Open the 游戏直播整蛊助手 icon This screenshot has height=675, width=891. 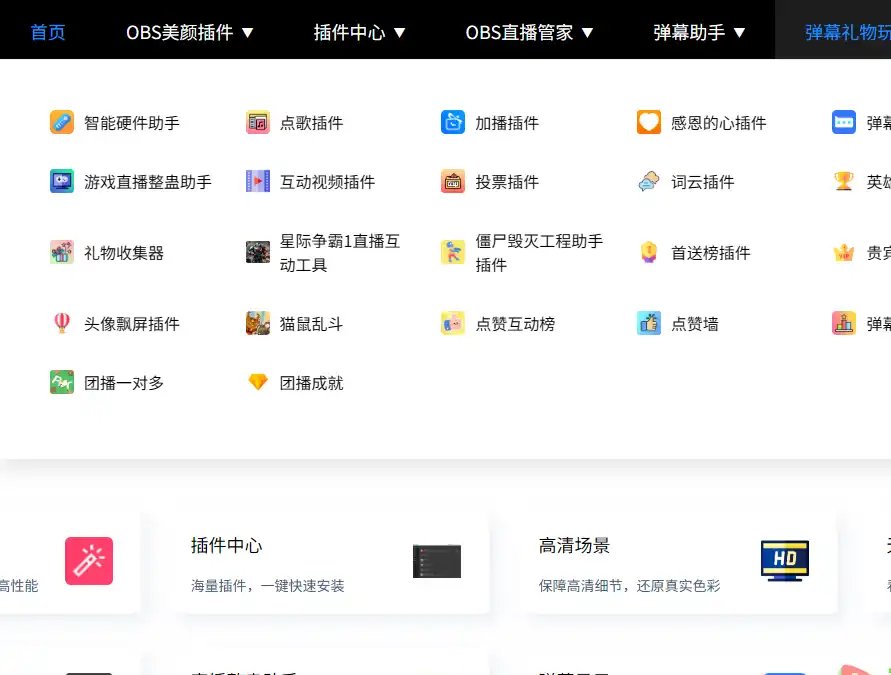click(x=61, y=181)
